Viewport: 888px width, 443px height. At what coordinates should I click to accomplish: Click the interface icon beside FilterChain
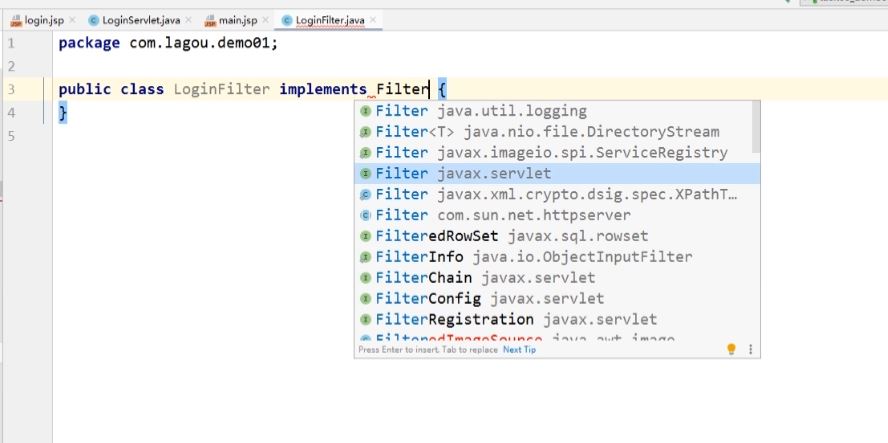tap(365, 278)
